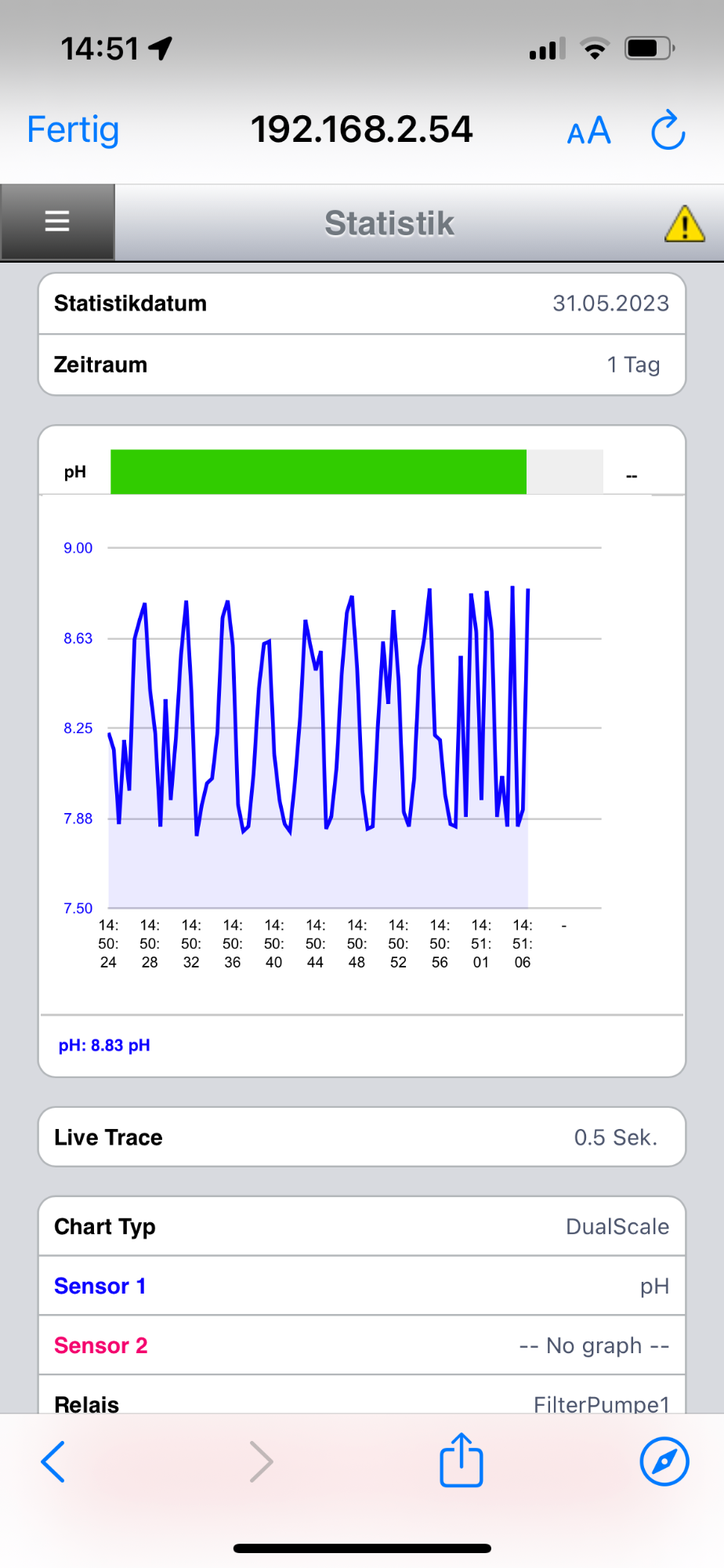Open page in Safari compass icon
This screenshot has height=1568, width=724.
pos(664,1461)
